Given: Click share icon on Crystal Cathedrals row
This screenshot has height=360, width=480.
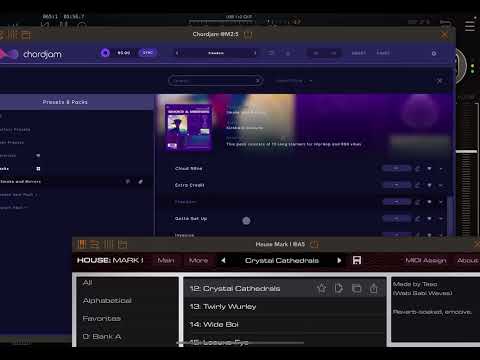Looking at the screenshot, I should 374,288.
